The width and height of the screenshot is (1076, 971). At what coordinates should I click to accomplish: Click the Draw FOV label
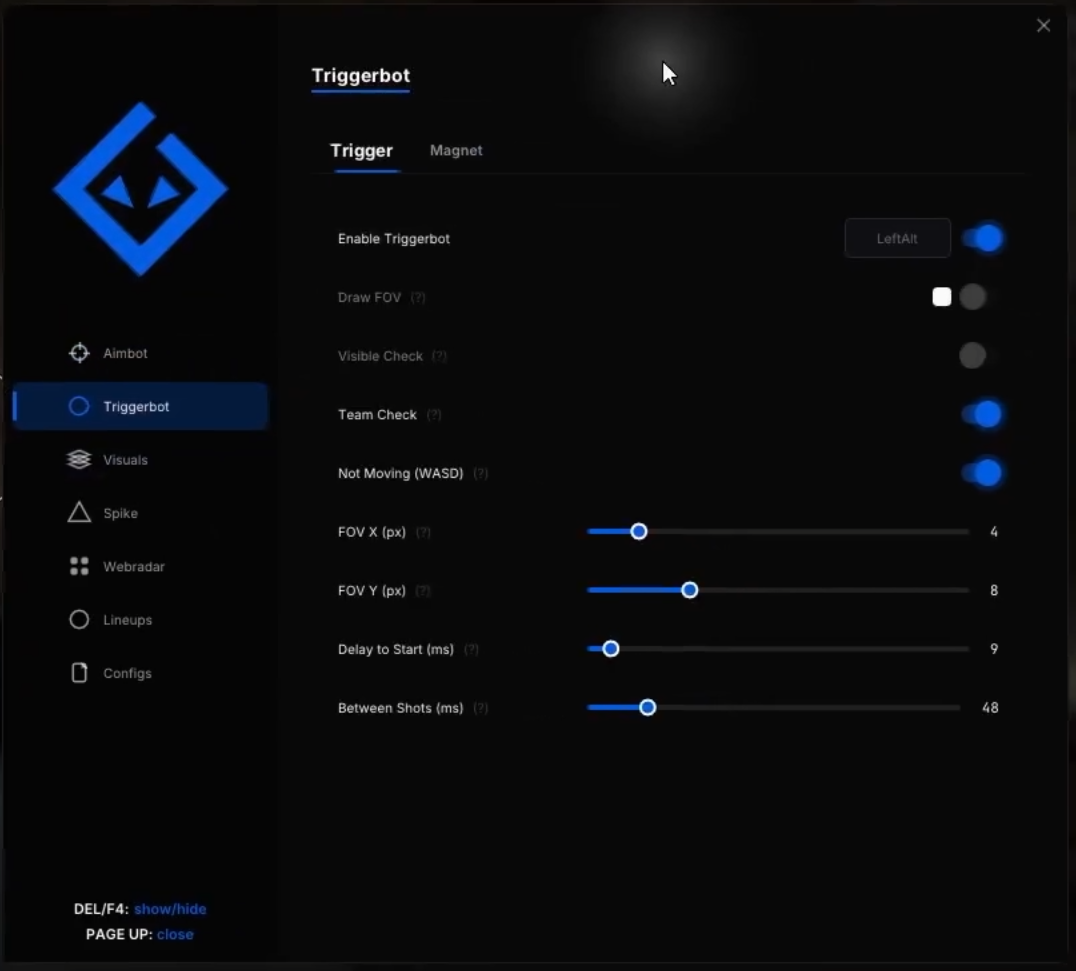tap(369, 297)
